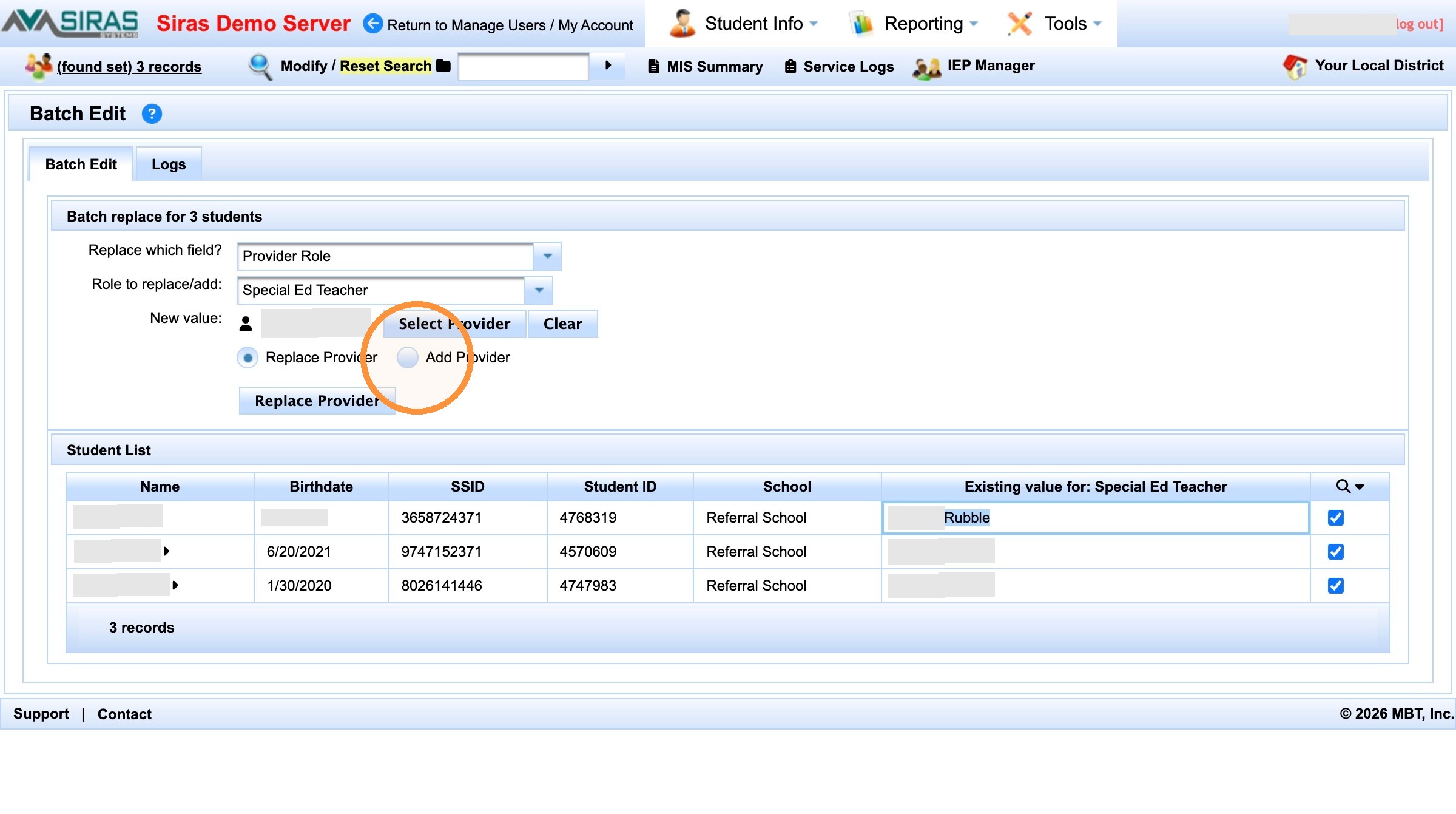Click the person icon beside New value
Screen dimensions: 1456x814
pyautogui.click(x=246, y=324)
